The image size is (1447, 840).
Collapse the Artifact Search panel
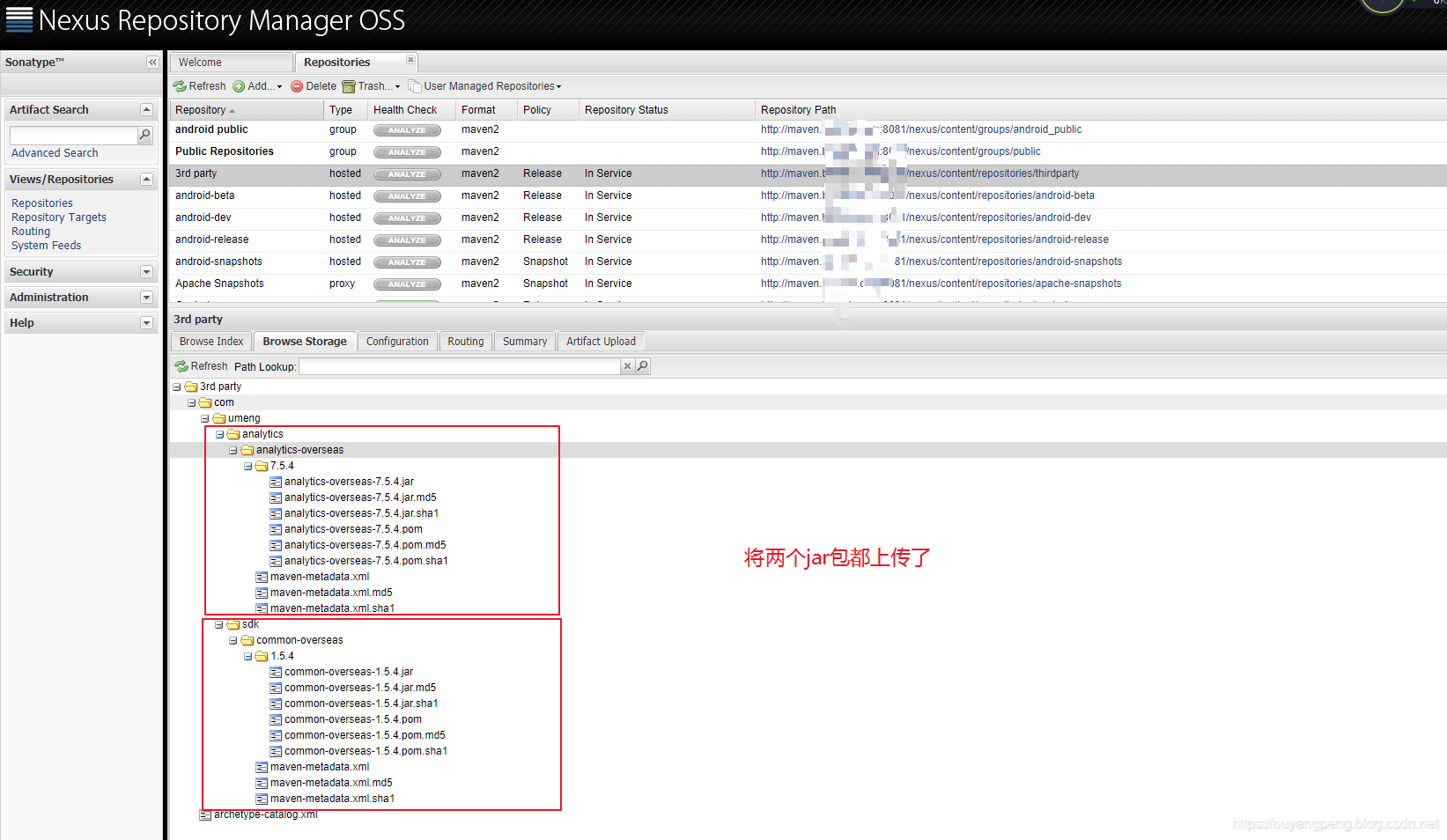pyautogui.click(x=146, y=110)
